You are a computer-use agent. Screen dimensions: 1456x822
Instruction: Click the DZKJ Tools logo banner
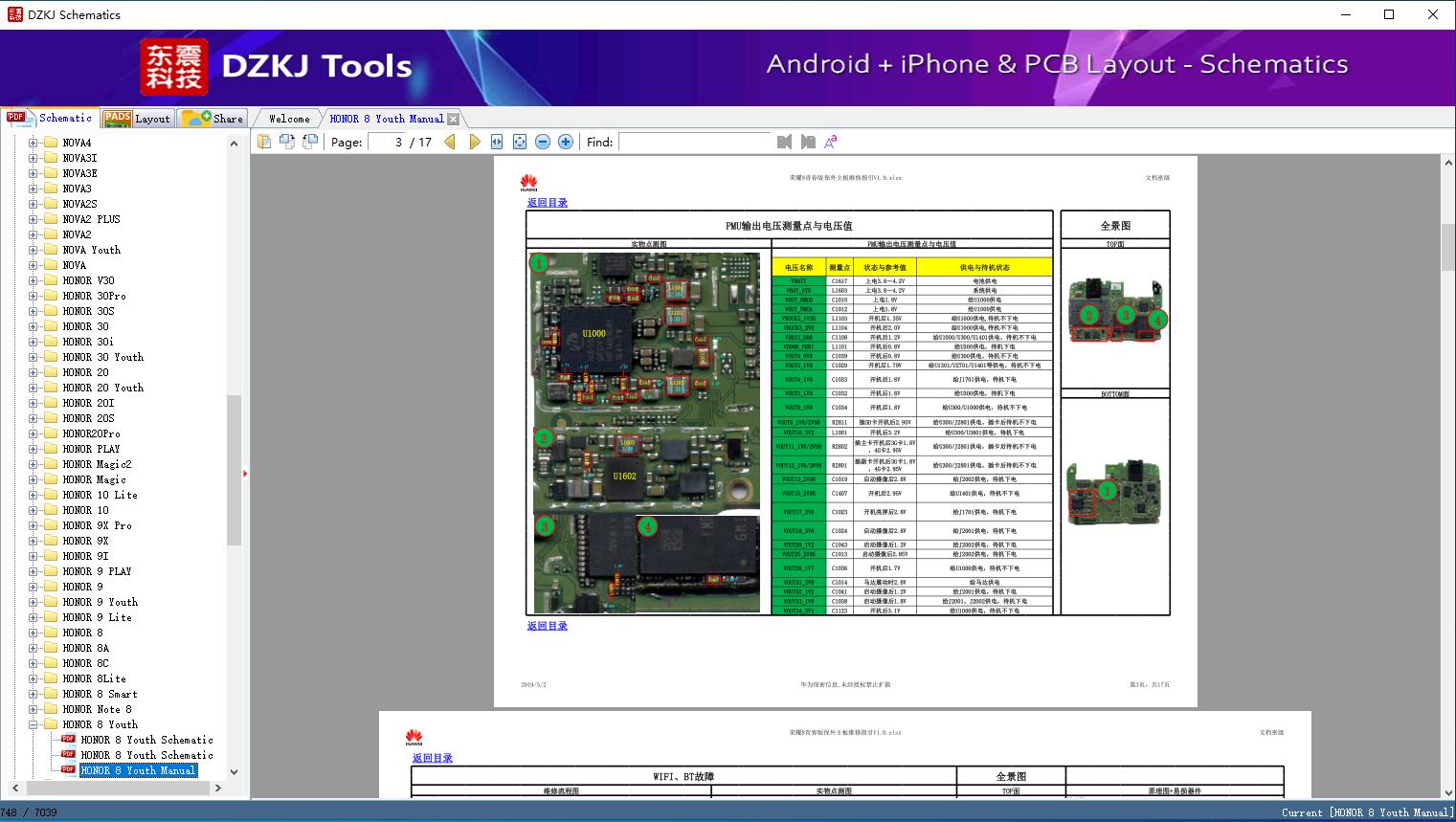pyautogui.click(x=278, y=66)
